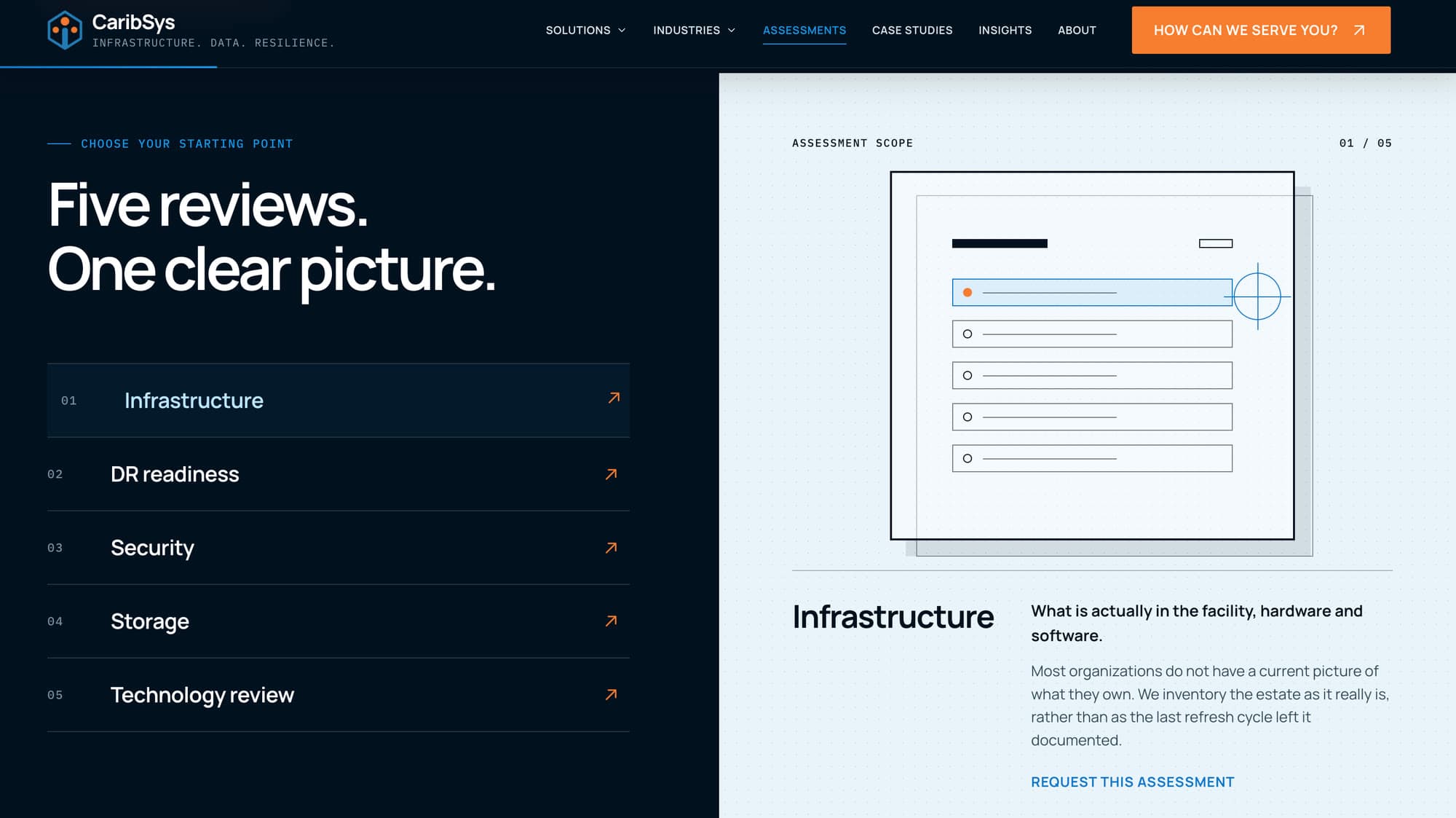Viewport: 1456px width, 818px height.
Task: Click the arrow icon on DR readiness row
Action: coord(612,474)
